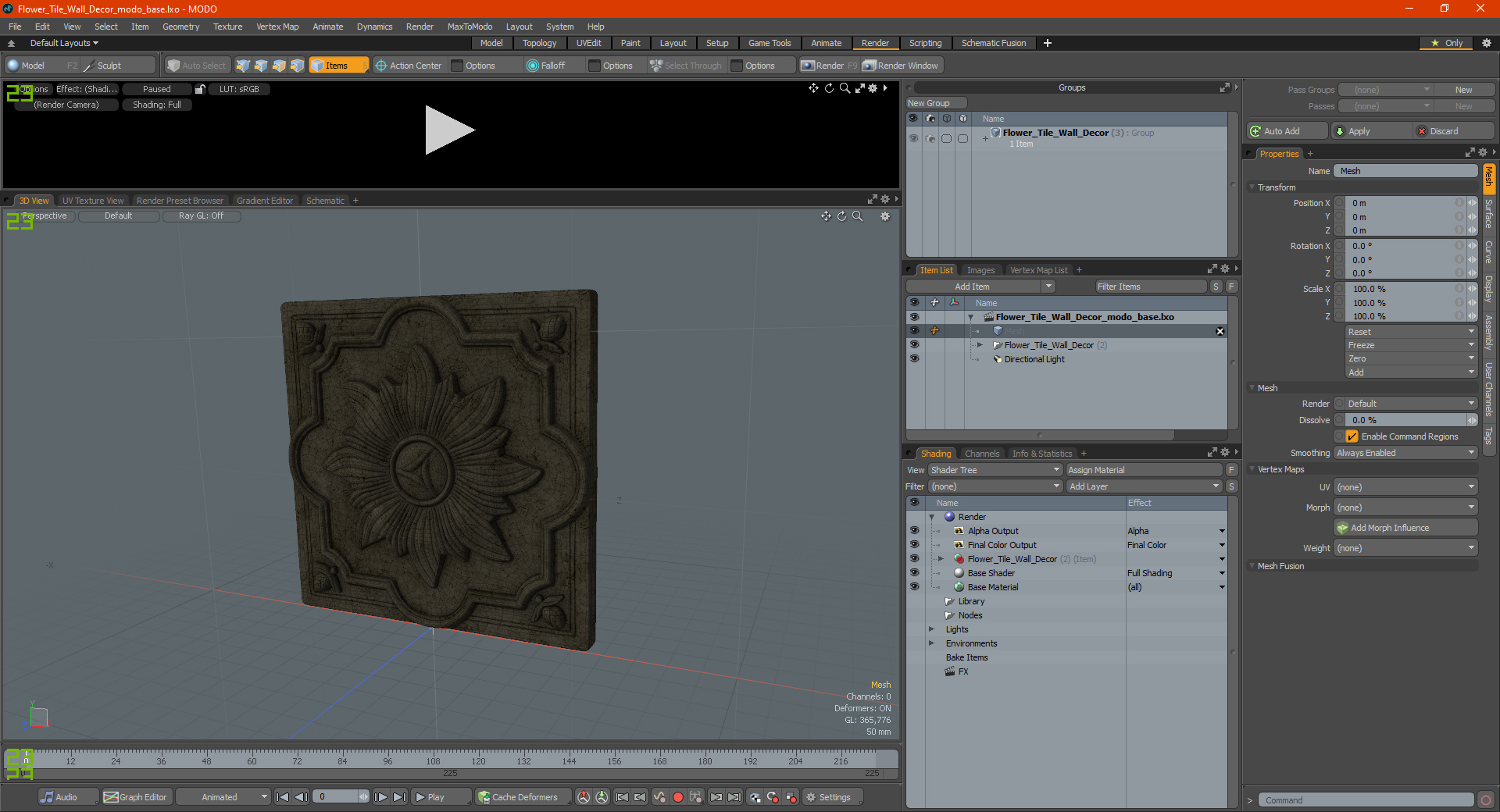Toggle visibility of Final Color Output layer

tap(914, 545)
